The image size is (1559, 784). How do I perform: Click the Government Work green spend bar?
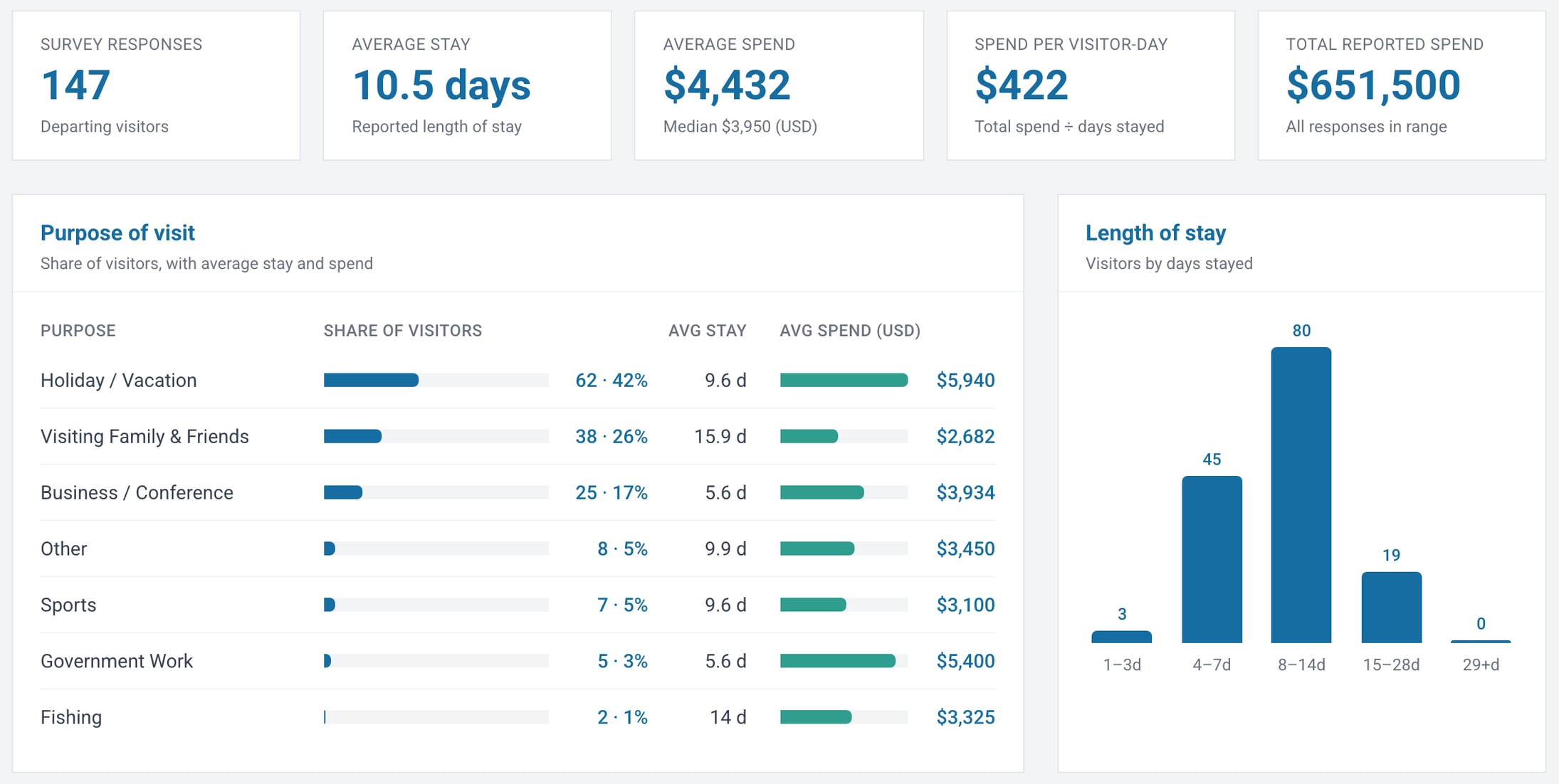coord(838,662)
